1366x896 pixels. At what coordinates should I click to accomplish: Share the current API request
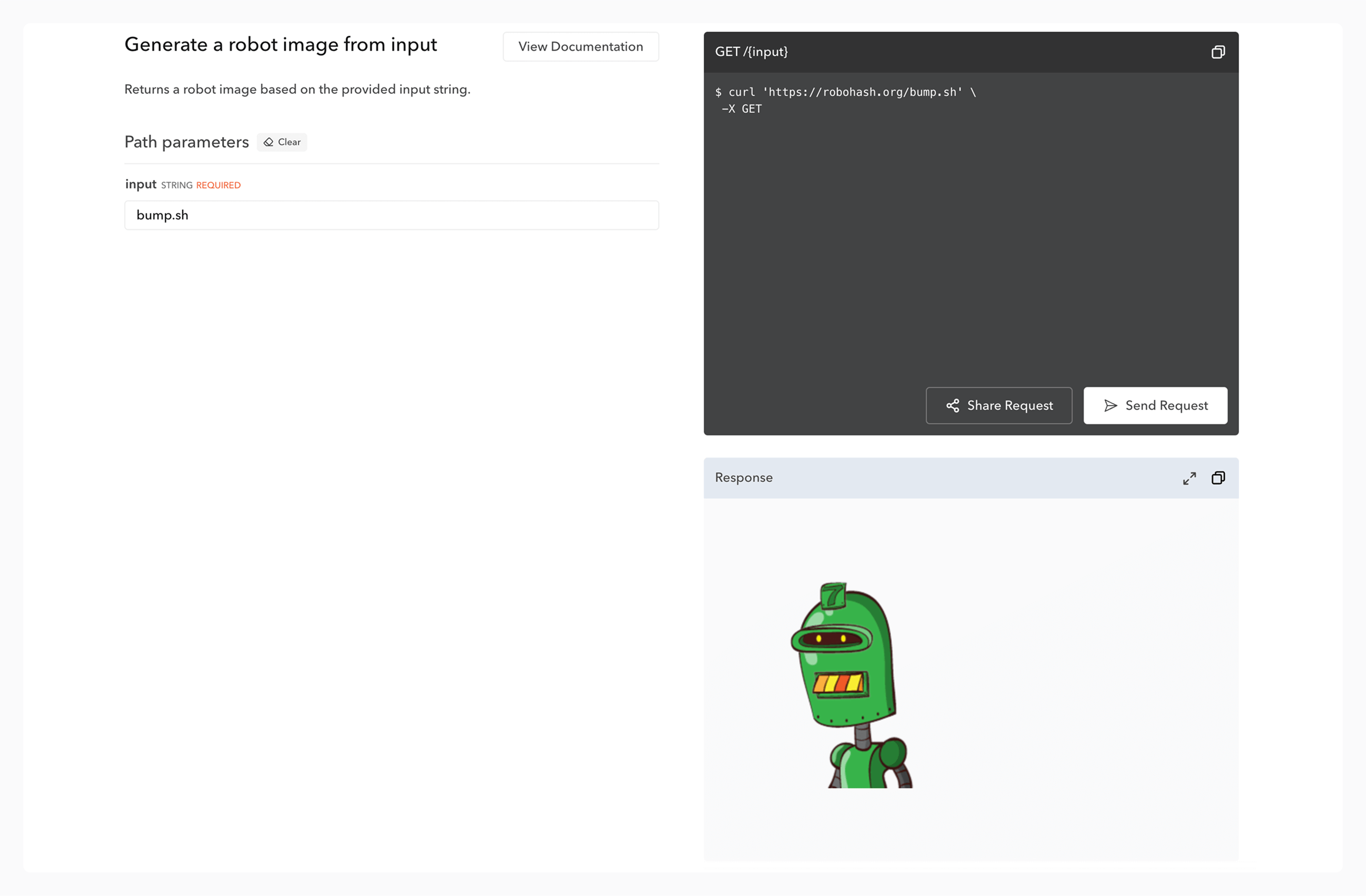(x=999, y=405)
